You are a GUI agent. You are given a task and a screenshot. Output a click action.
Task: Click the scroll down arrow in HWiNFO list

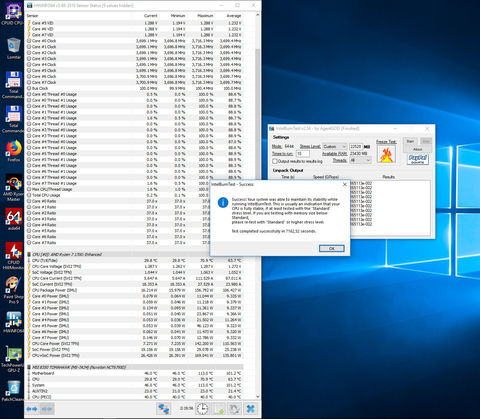pyautogui.click(x=258, y=396)
